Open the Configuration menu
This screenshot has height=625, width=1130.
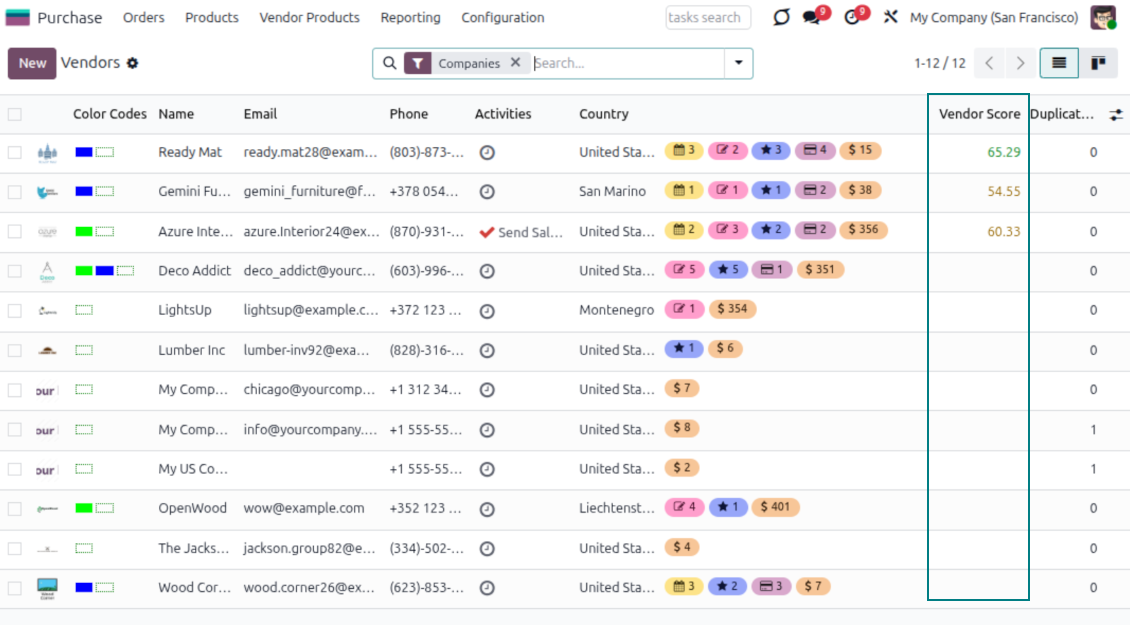click(502, 18)
